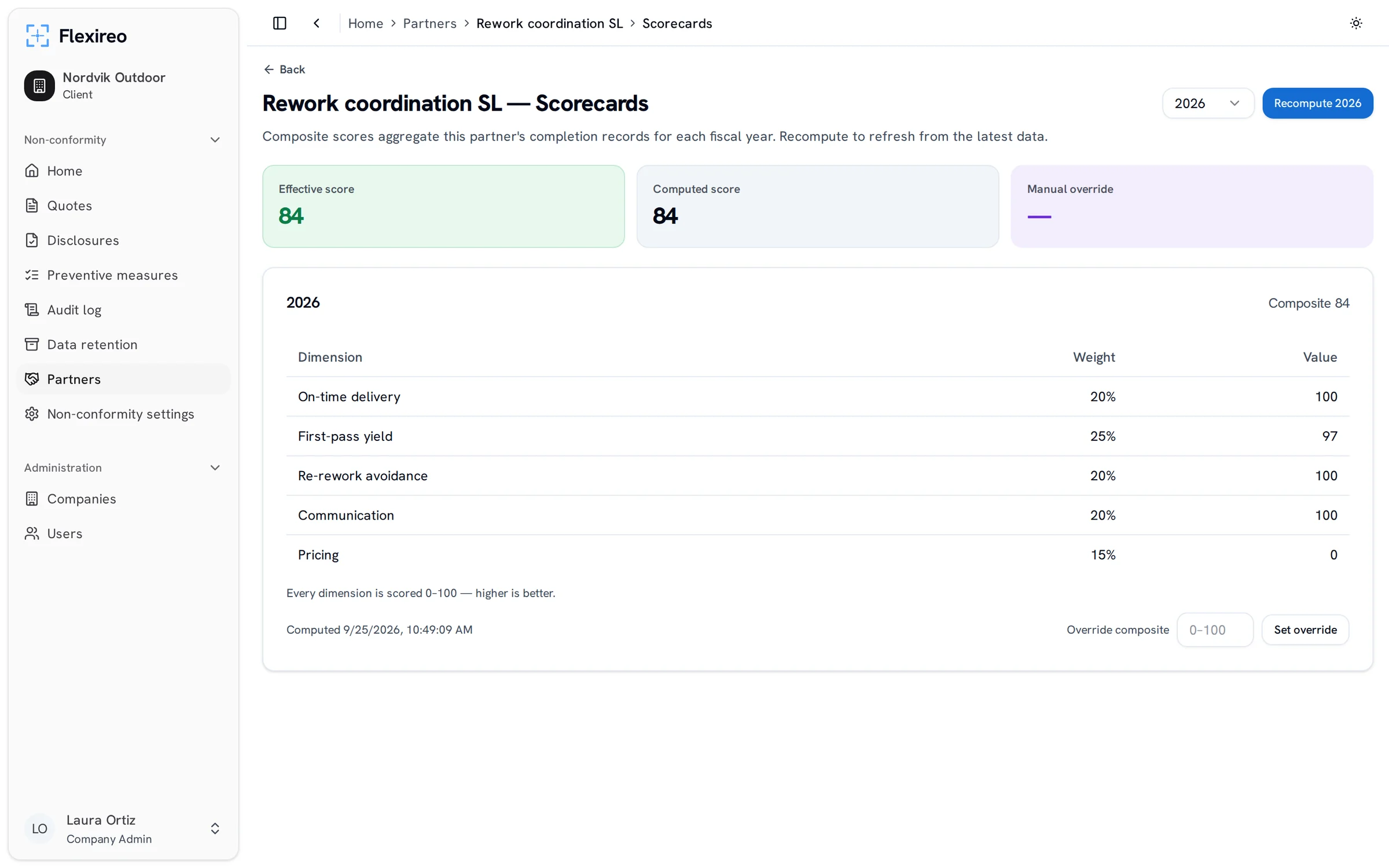Click the Effective score card
This screenshot has height=868, width=1389.
pyautogui.click(x=443, y=207)
